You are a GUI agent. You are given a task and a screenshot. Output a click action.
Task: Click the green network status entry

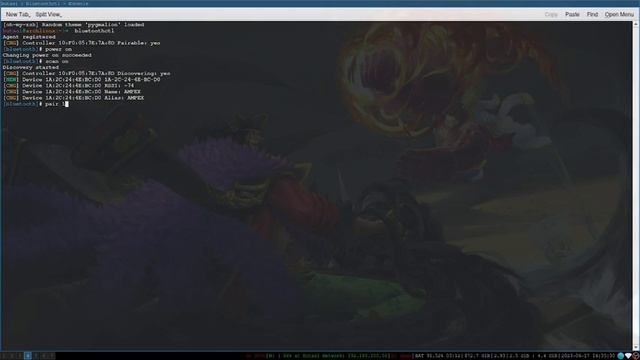[327, 356]
